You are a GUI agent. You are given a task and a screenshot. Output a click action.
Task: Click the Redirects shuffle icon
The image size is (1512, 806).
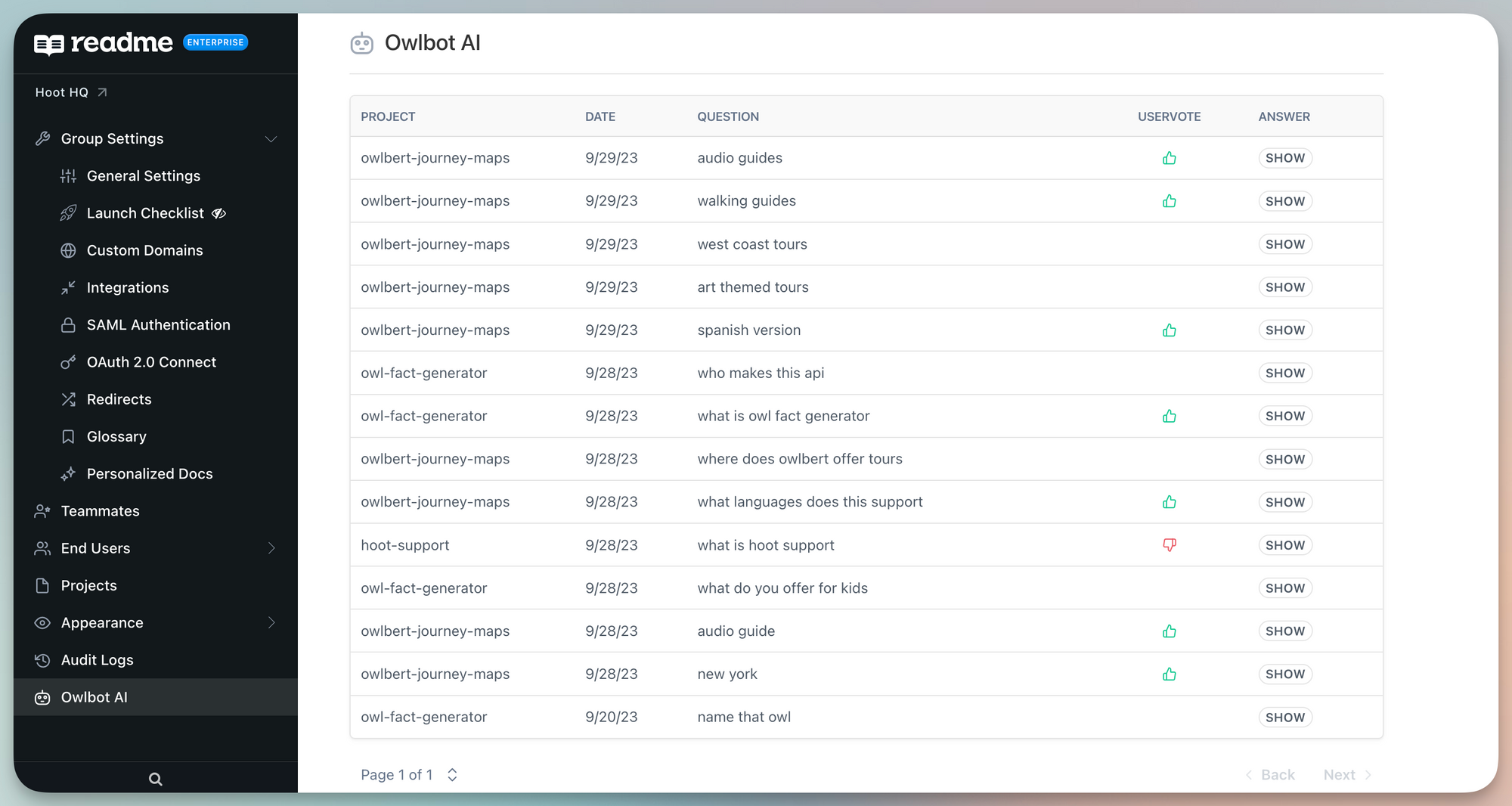[68, 399]
